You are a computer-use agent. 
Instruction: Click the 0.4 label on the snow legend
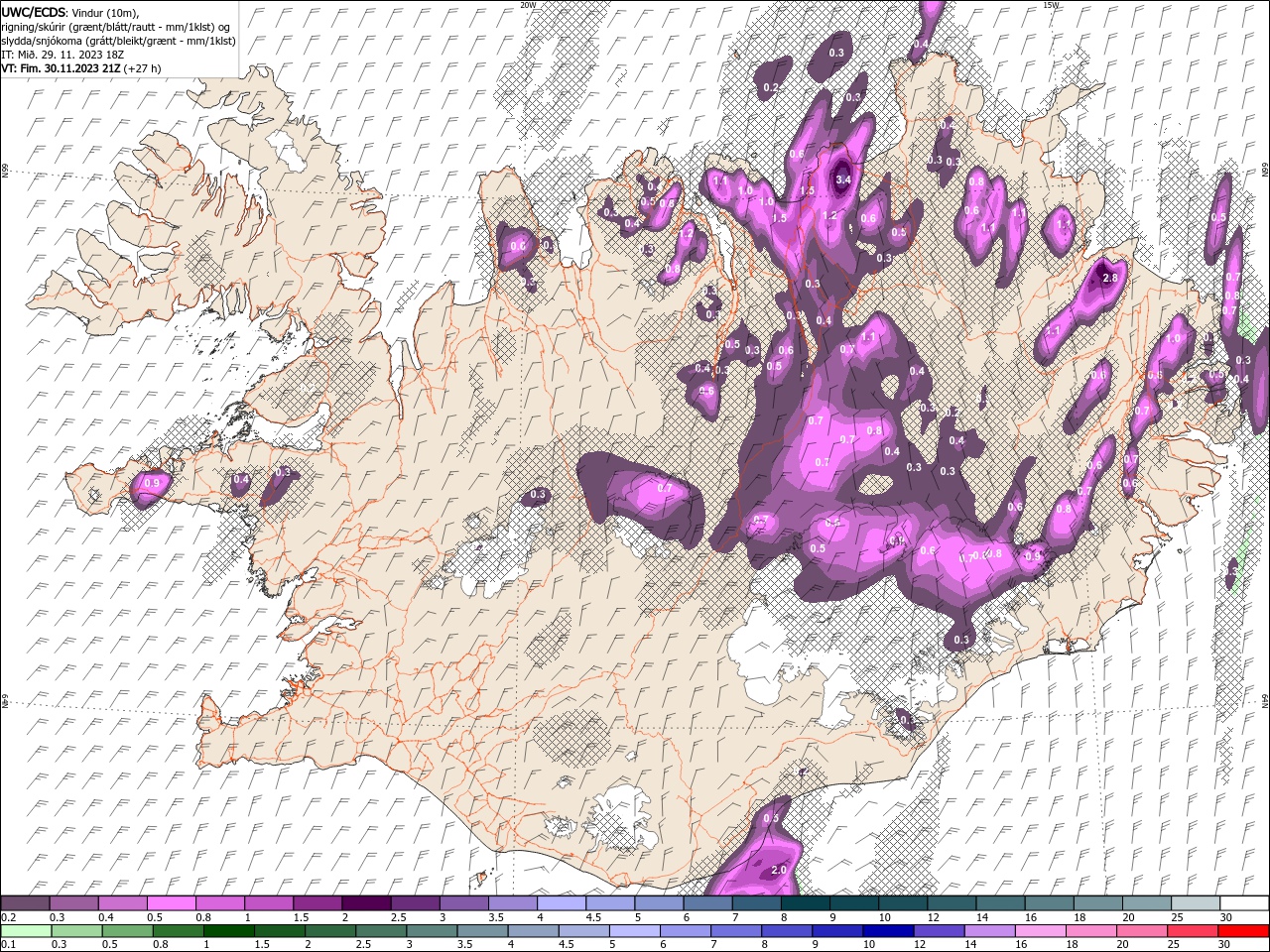[x=106, y=917]
